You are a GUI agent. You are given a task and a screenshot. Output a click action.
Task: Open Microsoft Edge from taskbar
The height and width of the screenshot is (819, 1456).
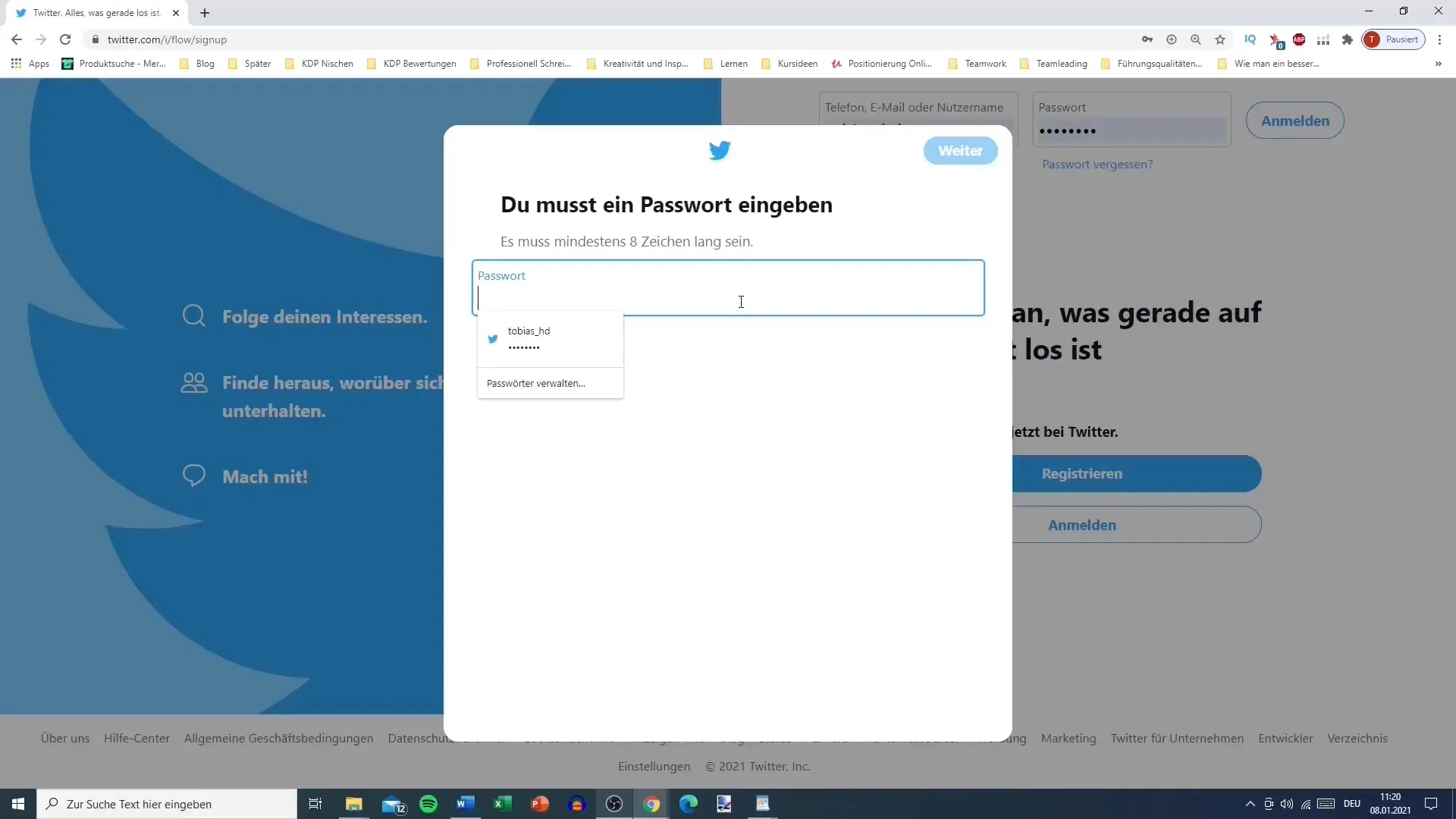[688, 803]
